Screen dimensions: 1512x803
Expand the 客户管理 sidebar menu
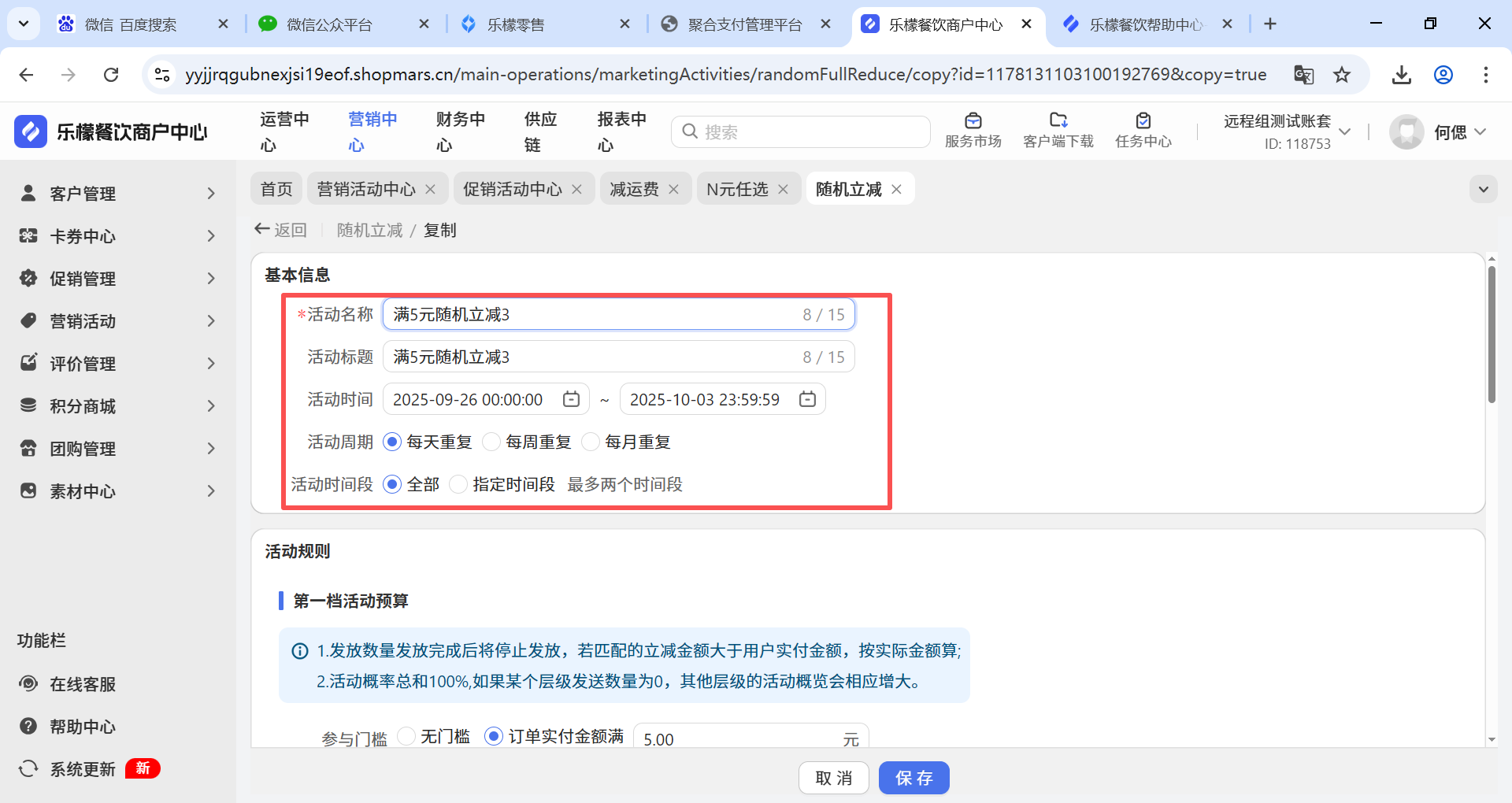tap(117, 193)
